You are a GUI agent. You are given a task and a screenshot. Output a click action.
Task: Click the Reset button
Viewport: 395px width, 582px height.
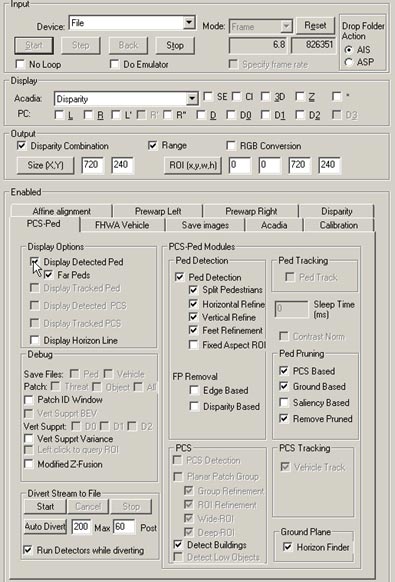[316, 26]
